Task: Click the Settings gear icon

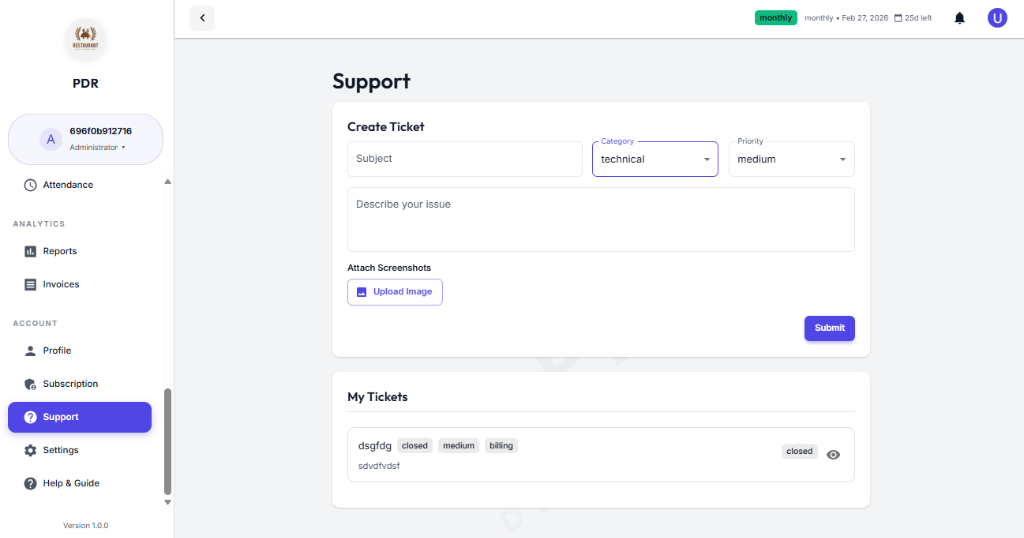Action: pyautogui.click(x=30, y=451)
